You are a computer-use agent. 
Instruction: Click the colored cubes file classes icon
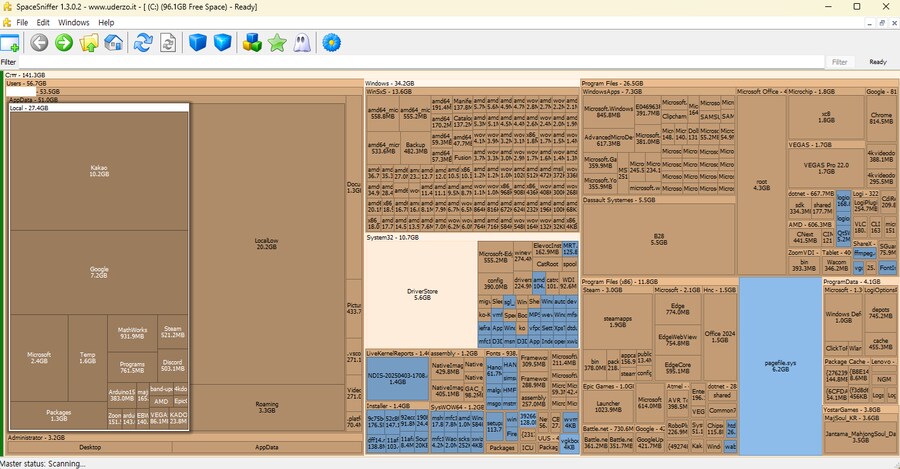[x=252, y=42]
